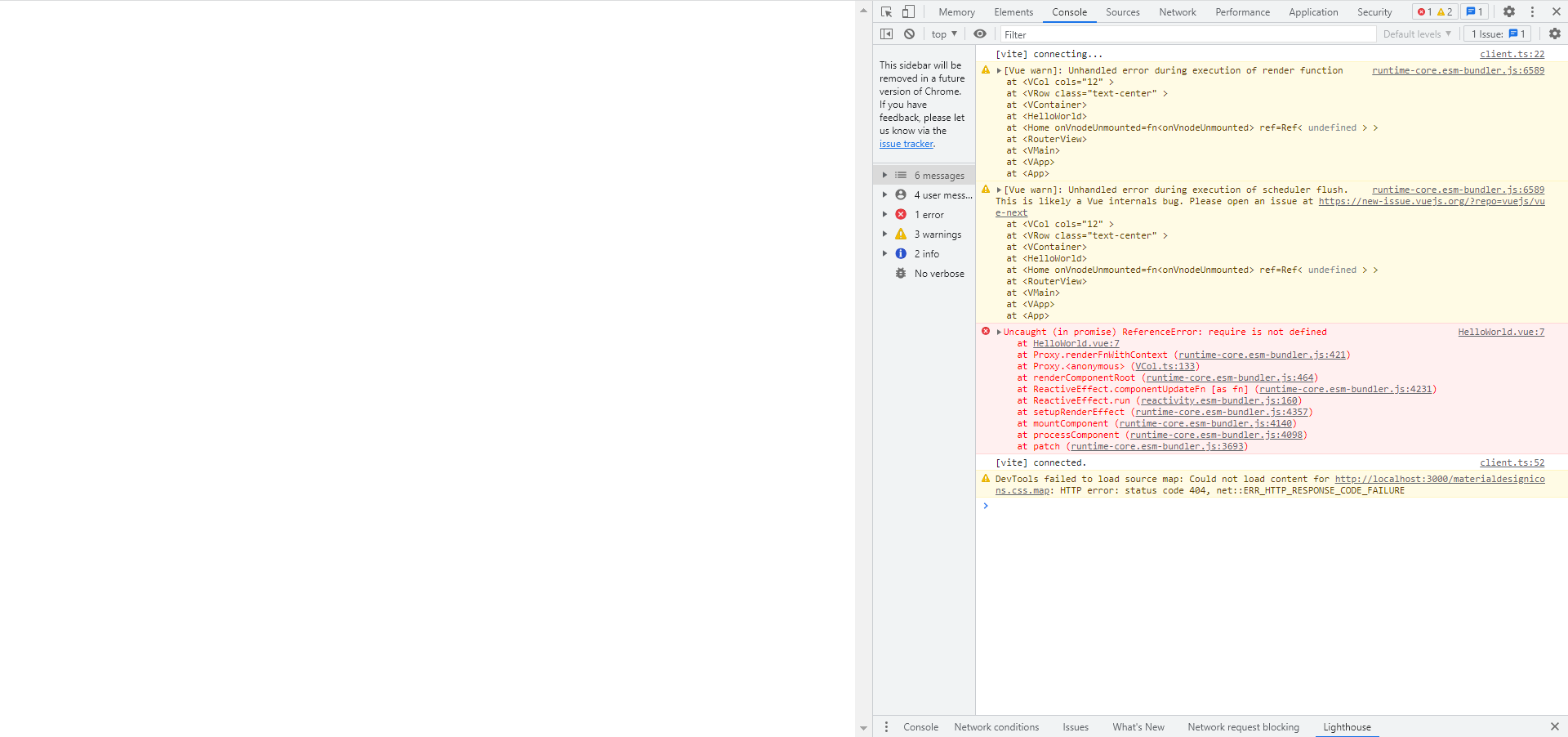This screenshot has width=1568, height=737.
Task: Open the HelloWorld.vue:7 source link
Action: 1500,332
